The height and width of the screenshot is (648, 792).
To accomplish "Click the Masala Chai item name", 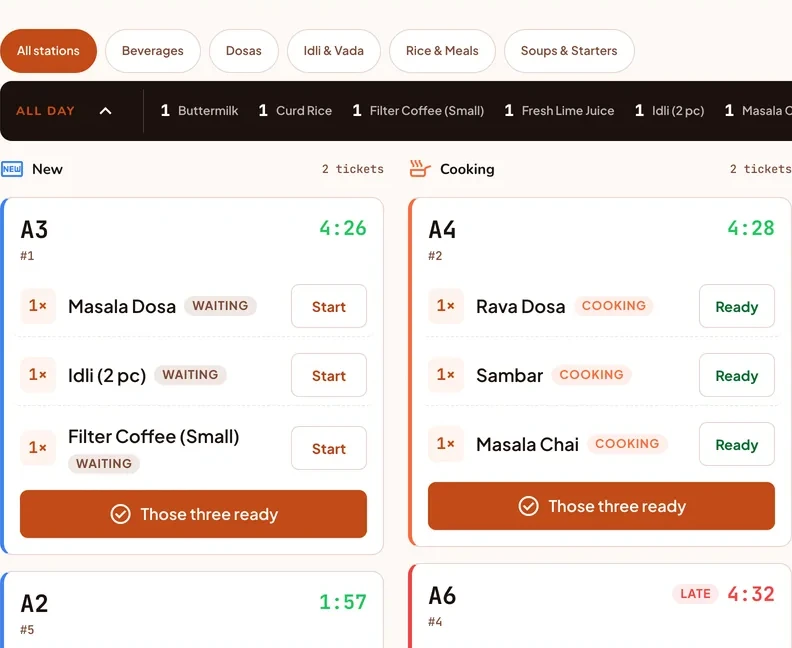I will pos(527,444).
